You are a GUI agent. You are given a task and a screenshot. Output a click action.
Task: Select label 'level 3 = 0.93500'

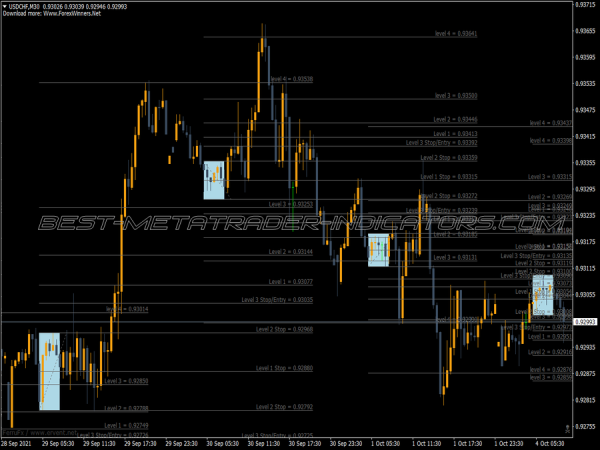[456, 96]
